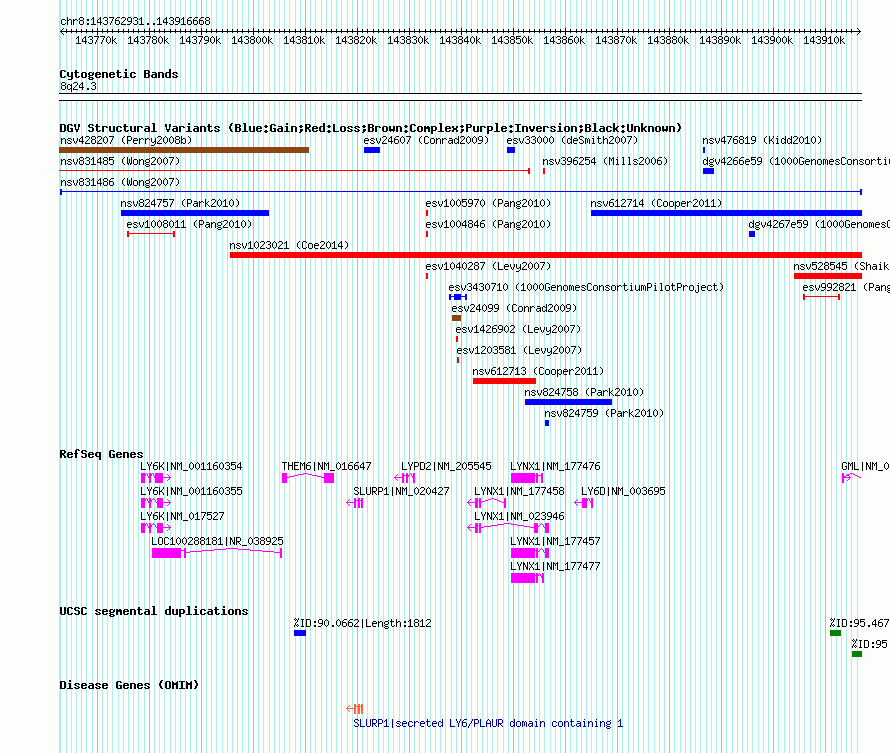
Task: Click the 143770k ruler tick label
Action: 96,40
